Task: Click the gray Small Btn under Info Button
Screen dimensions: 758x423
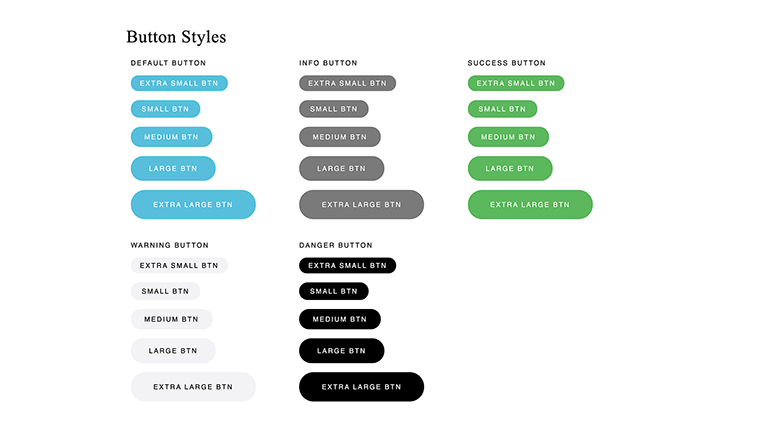Action: [x=334, y=109]
